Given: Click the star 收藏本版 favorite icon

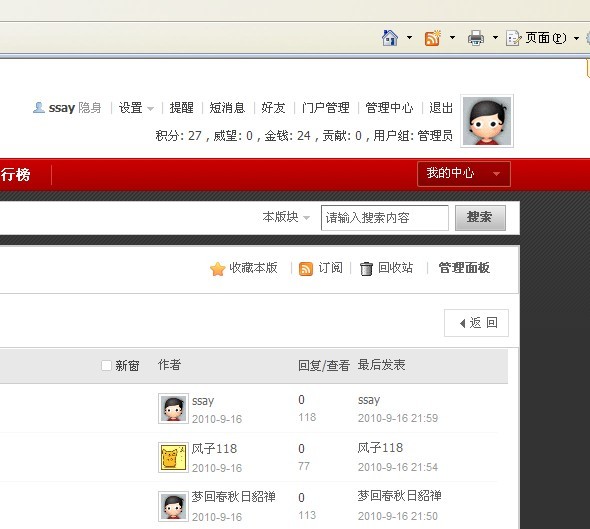Looking at the screenshot, I should click(x=217, y=269).
